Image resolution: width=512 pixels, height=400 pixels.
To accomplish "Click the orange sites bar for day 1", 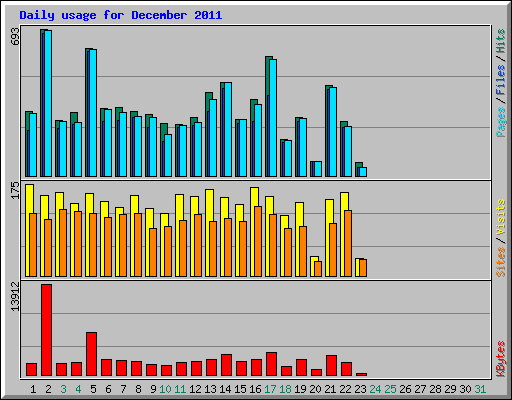I will coord(33,245).
